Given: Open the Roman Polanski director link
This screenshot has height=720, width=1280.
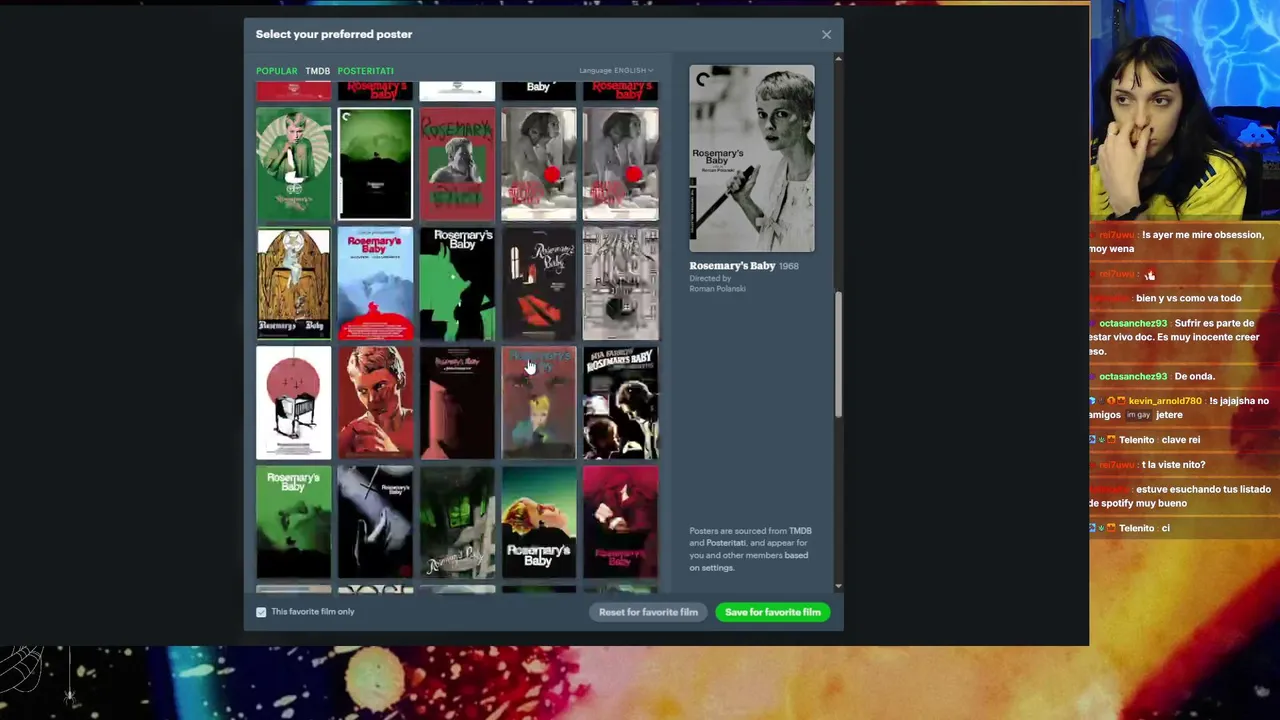Looking at the screenshot, I should (x=717, y=289).
